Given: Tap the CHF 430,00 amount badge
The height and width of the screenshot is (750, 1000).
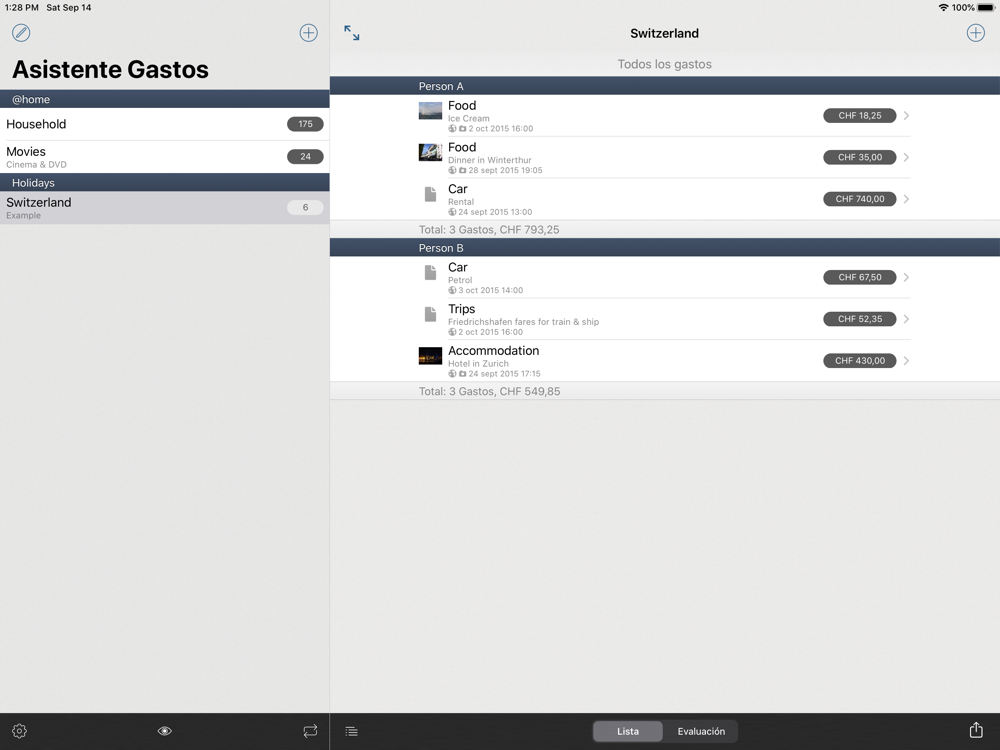Looking at the screenshot, I should point(860,361).
